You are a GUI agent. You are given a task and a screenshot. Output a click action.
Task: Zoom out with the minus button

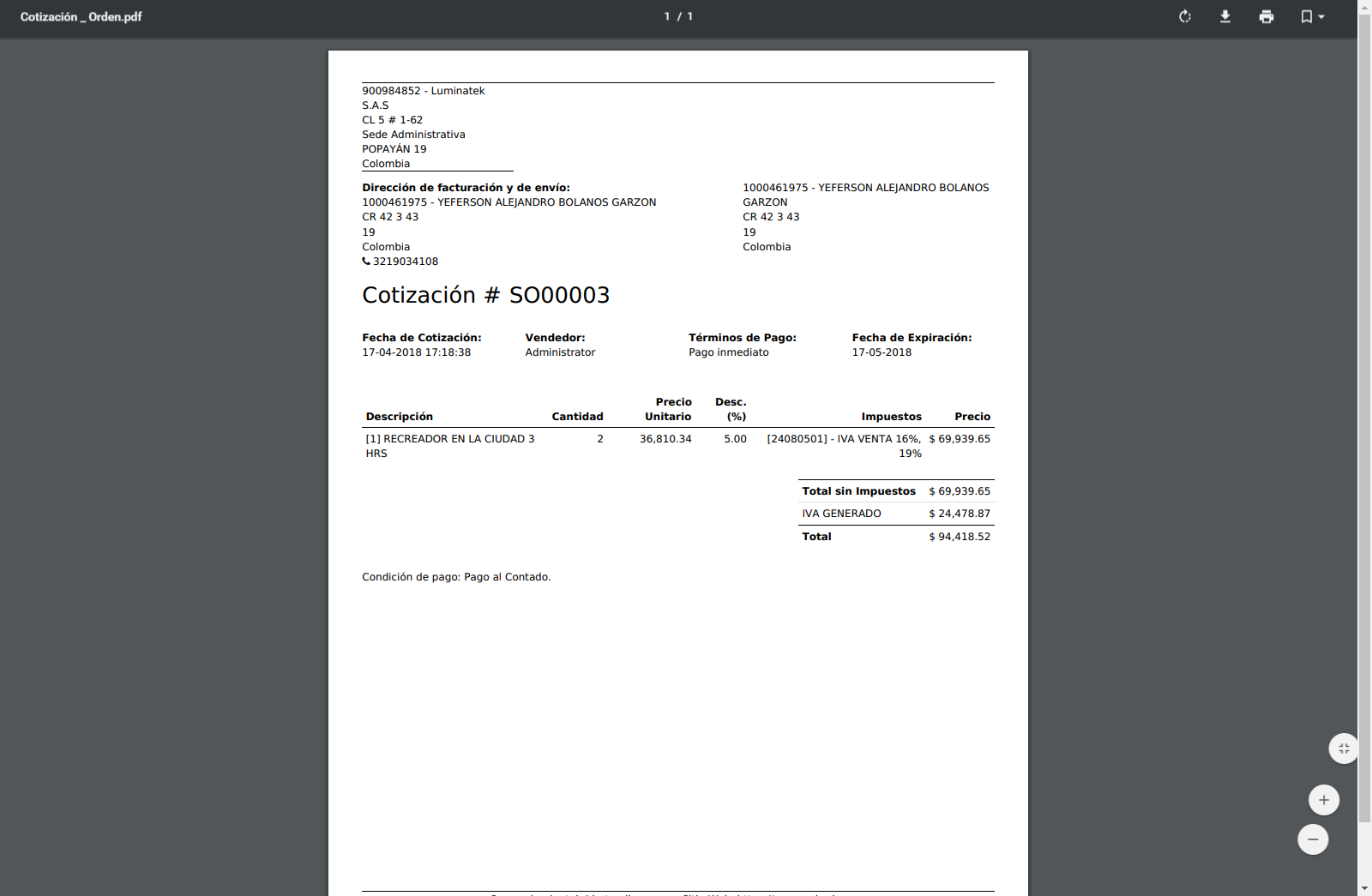[1313, 839]
